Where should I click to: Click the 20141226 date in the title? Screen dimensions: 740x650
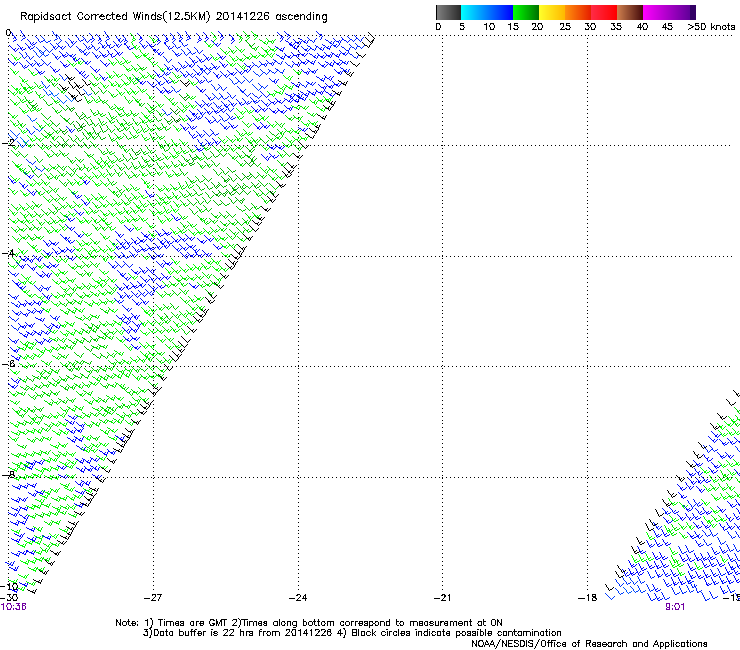(x=242, y=16)
